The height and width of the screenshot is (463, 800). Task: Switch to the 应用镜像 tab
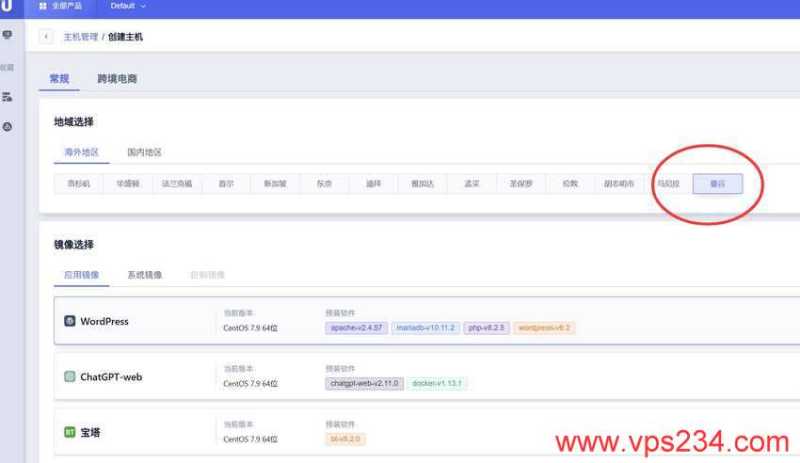pyautogui.click(x=82, y=275)
